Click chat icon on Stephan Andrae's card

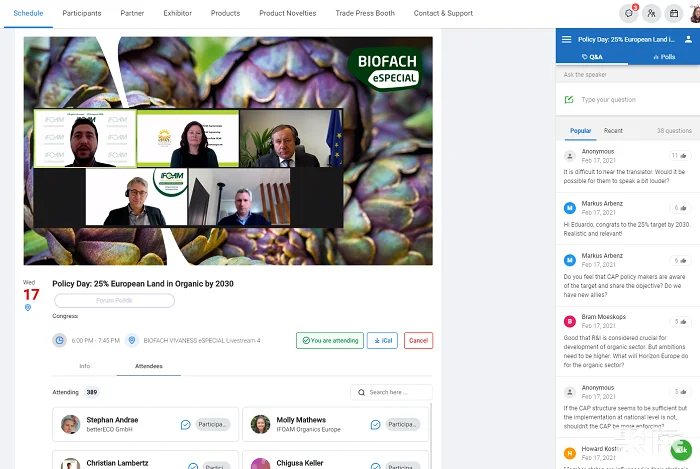coord(185,424)
